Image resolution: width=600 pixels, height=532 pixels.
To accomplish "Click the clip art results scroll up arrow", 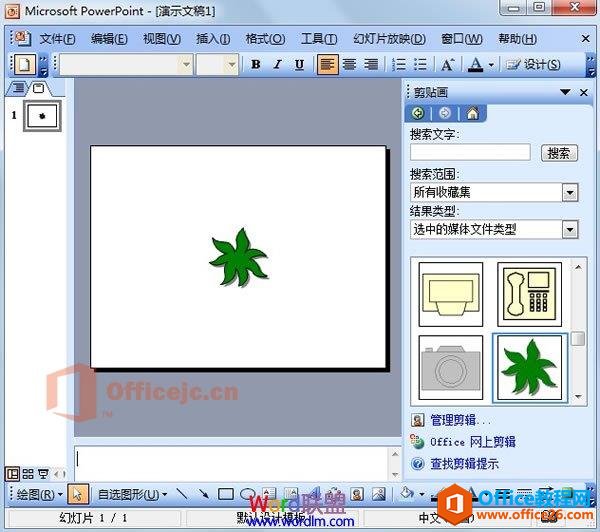I will click(x=578, y=267).
